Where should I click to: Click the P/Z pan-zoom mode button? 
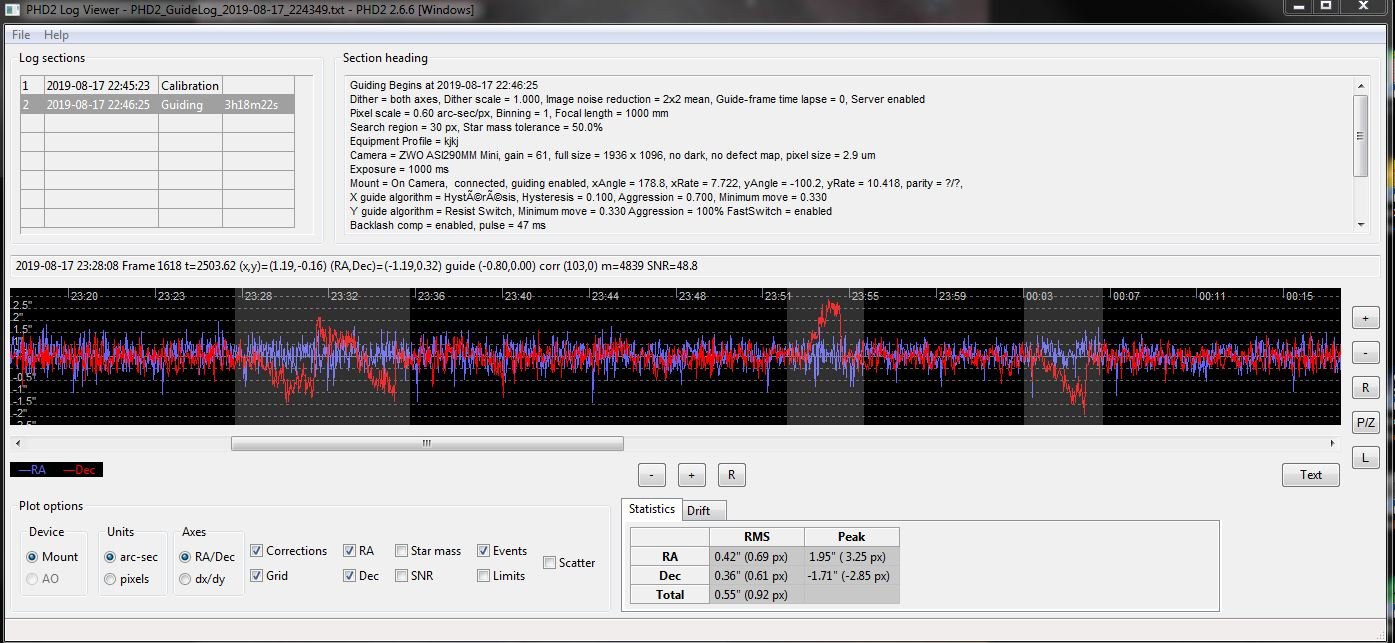click(x=1365, y=423)
